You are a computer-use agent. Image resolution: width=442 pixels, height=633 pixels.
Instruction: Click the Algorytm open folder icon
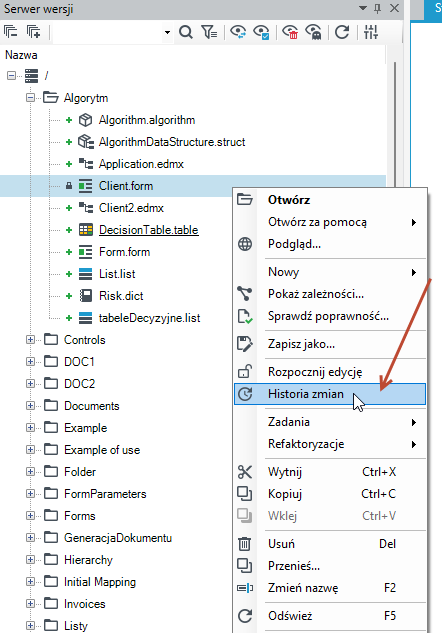[x=50, y=97]
